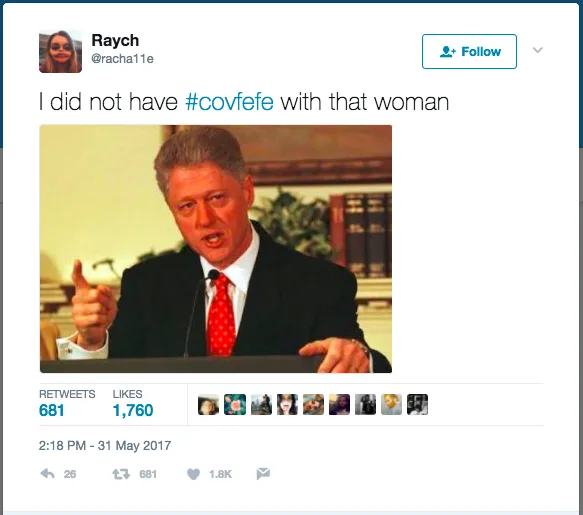583x515 pixels.
Task: Click the Raych display name
Action: coord(115,40)
